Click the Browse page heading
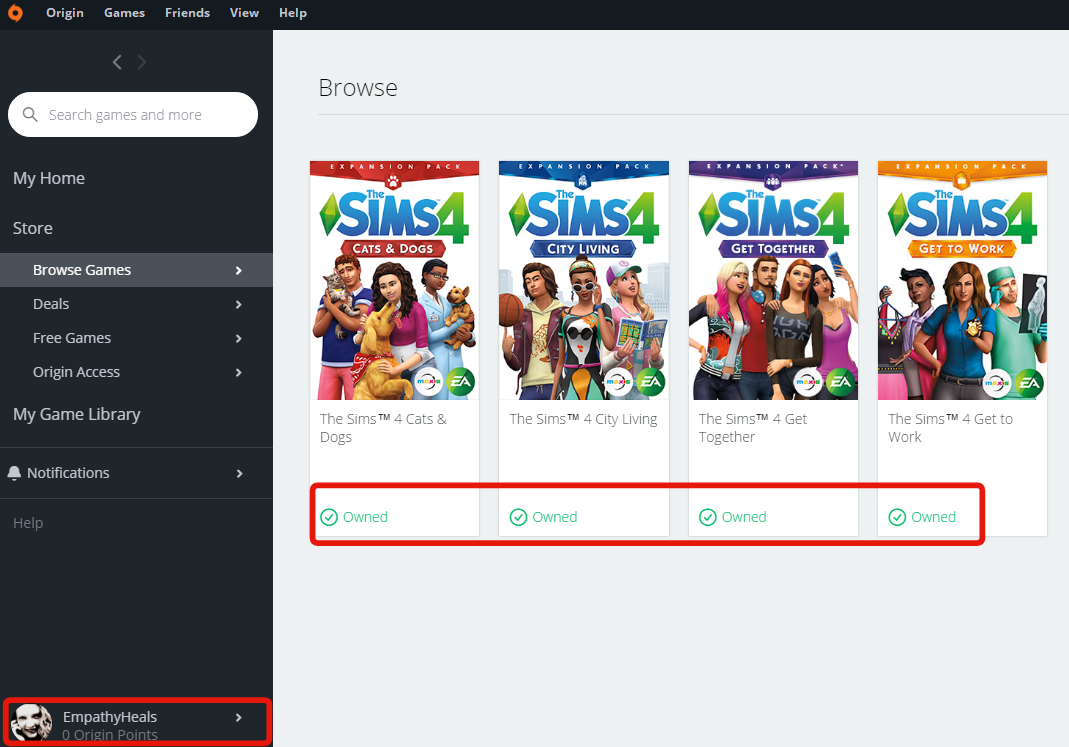Viewport: 1069px width, 747px height. point(358,88)
